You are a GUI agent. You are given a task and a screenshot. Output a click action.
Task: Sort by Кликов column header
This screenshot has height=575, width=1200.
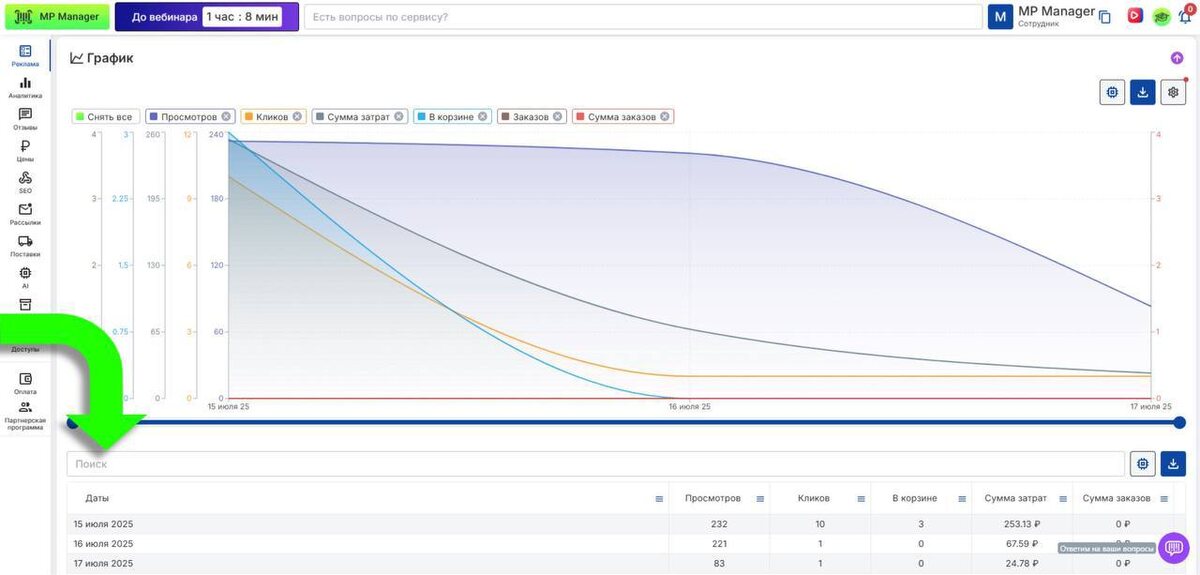pos(813,498)
